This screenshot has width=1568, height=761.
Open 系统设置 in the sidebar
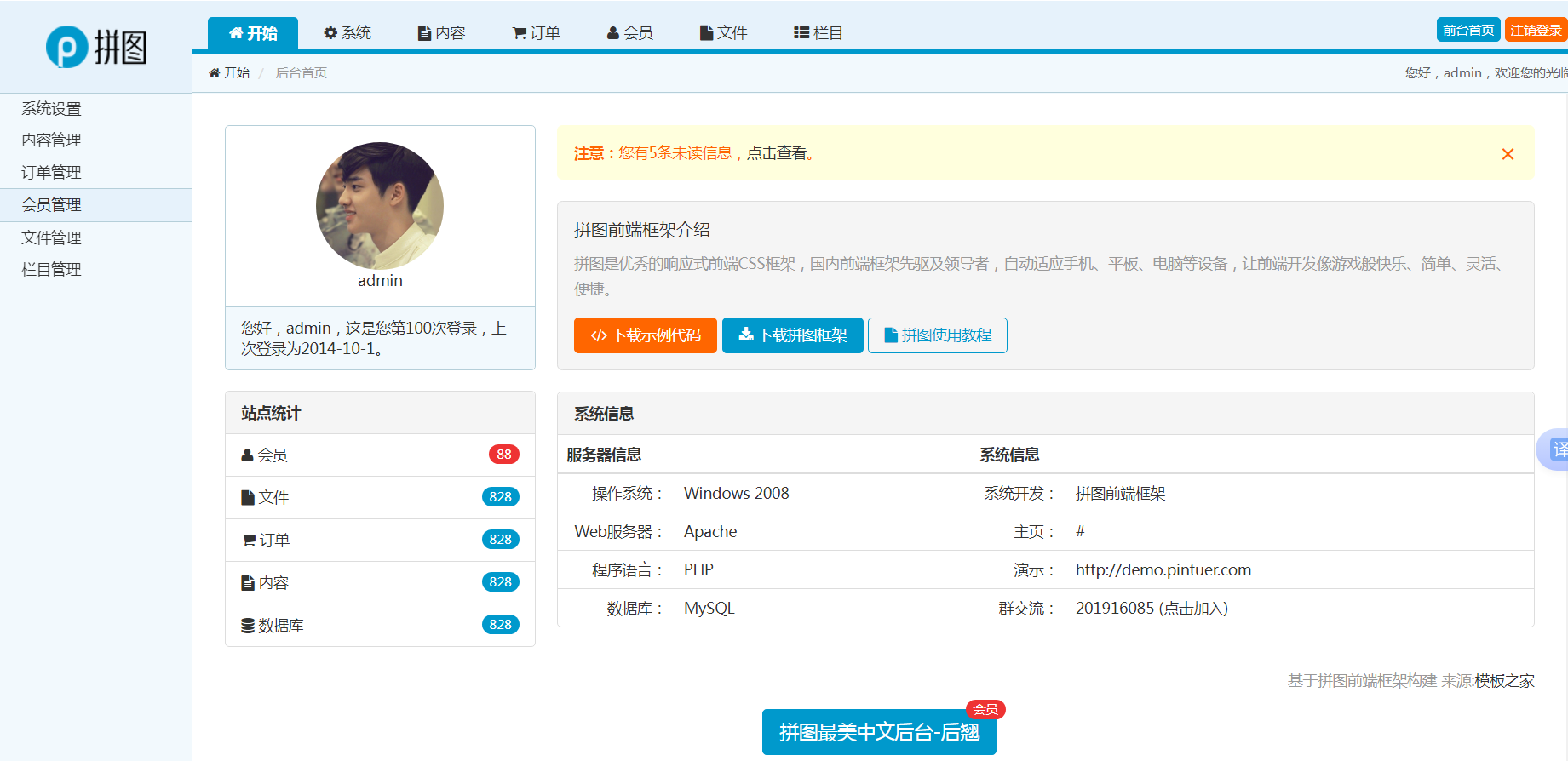(52, 109)
